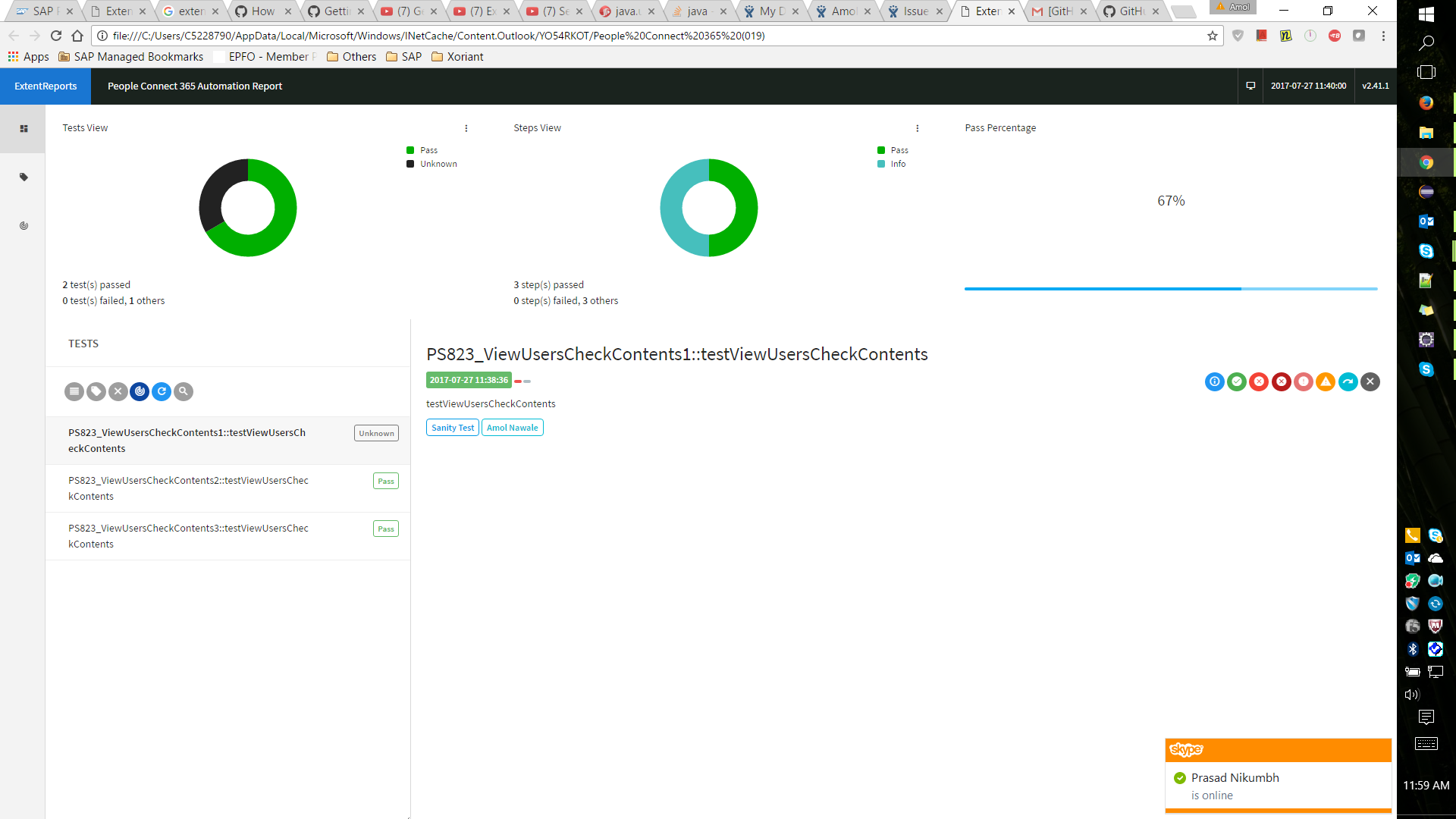Switch to the GitHub browser tab

[1130, 11]
